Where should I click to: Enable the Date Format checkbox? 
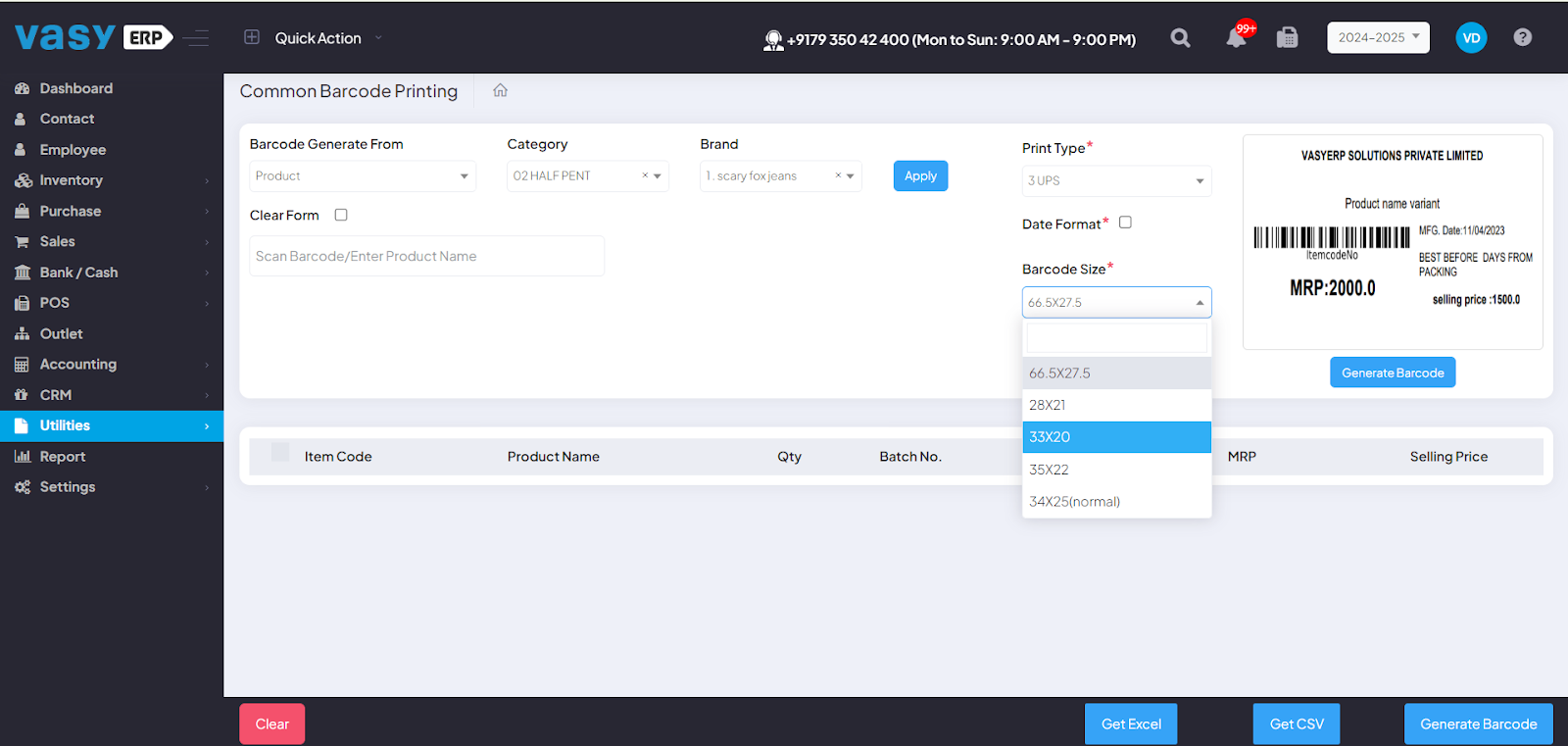(x=1125, y=223)
